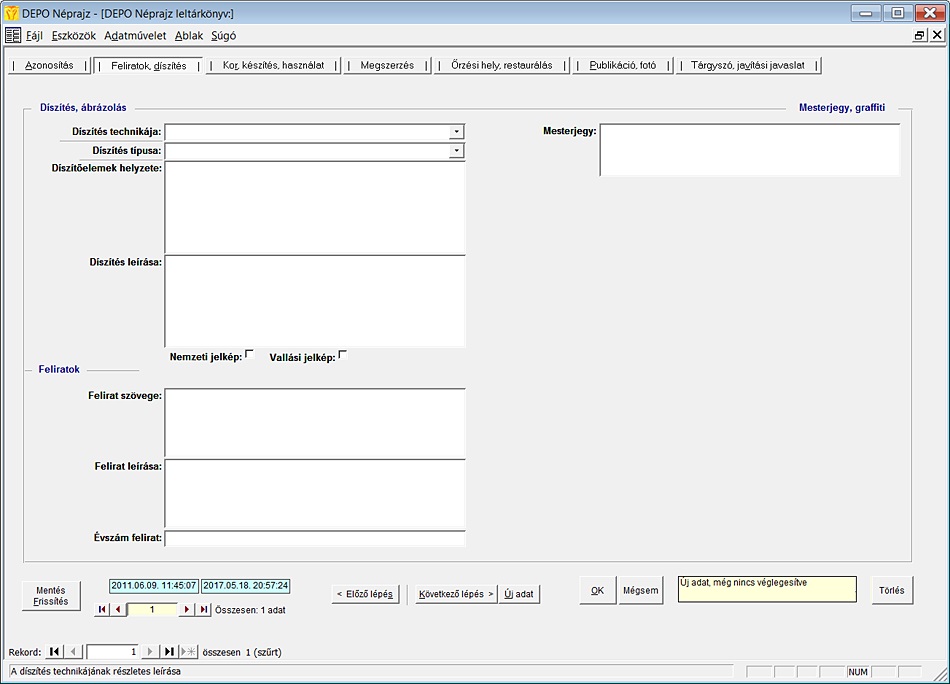Enable the Nemzeti jelkép checkbox
950x684 pixels.
point(250,354)
